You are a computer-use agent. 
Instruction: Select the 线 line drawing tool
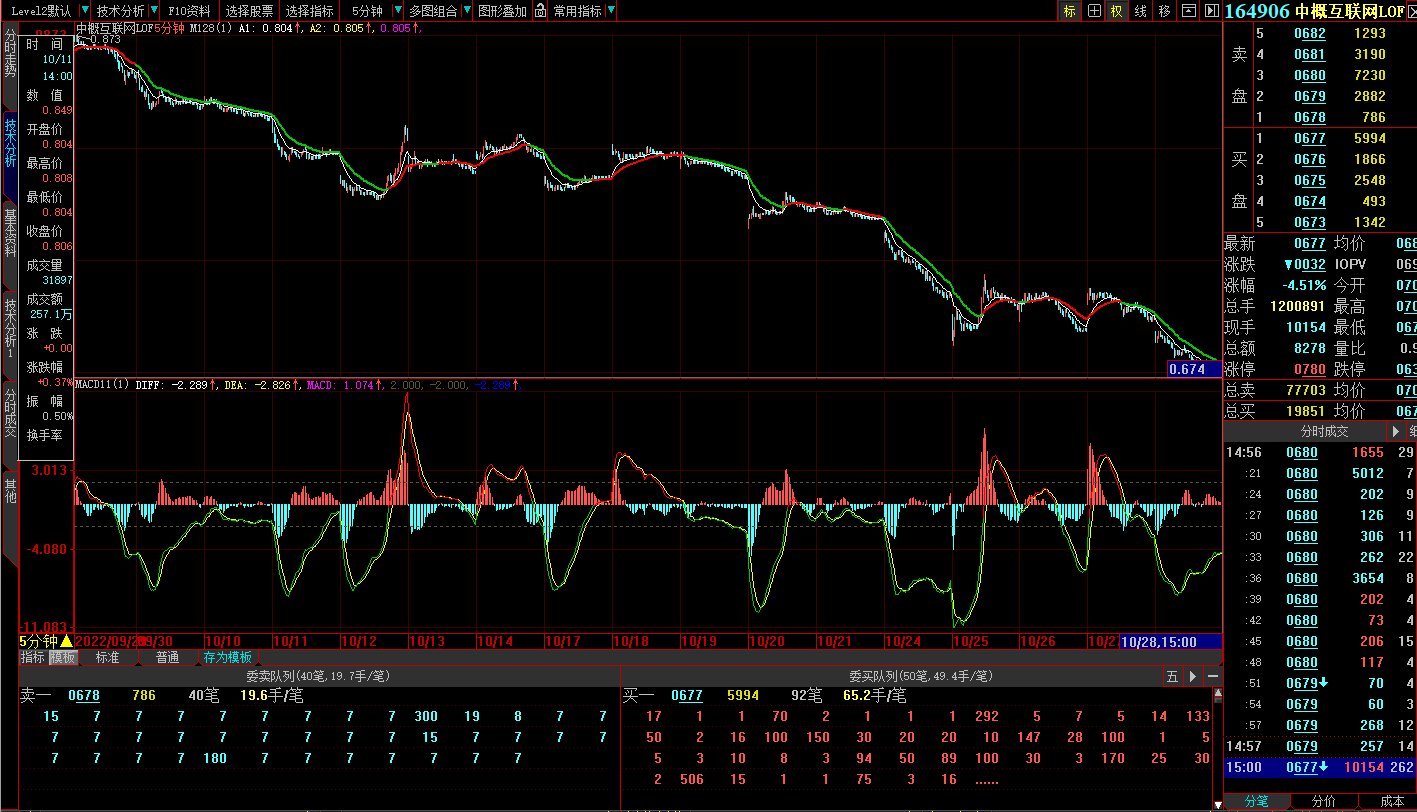click(1141, 11)
